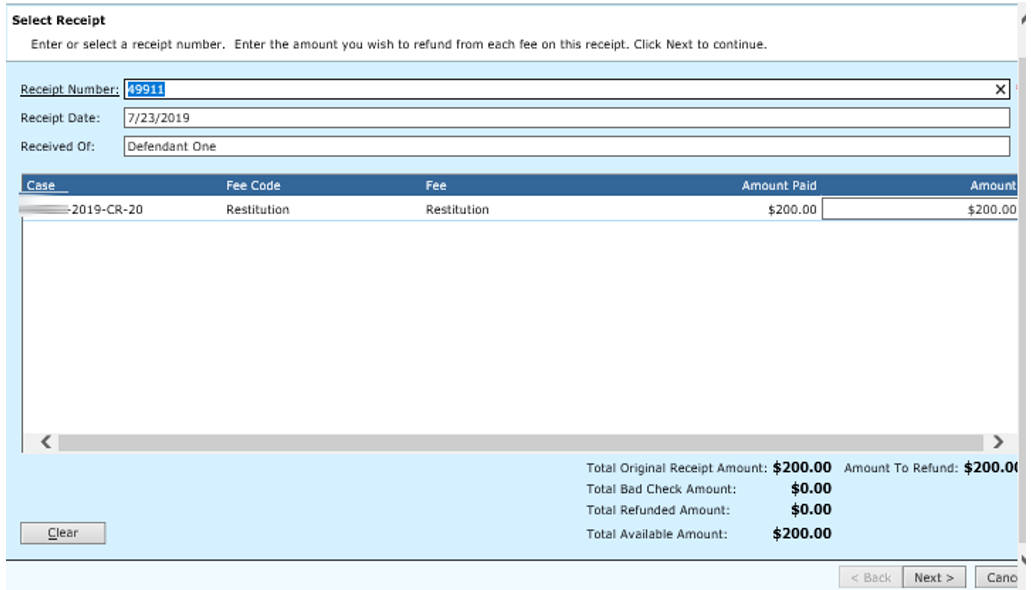Select the 2019-CR-20 case row
Screen dimensions: 1031x590
click(100, 210)
